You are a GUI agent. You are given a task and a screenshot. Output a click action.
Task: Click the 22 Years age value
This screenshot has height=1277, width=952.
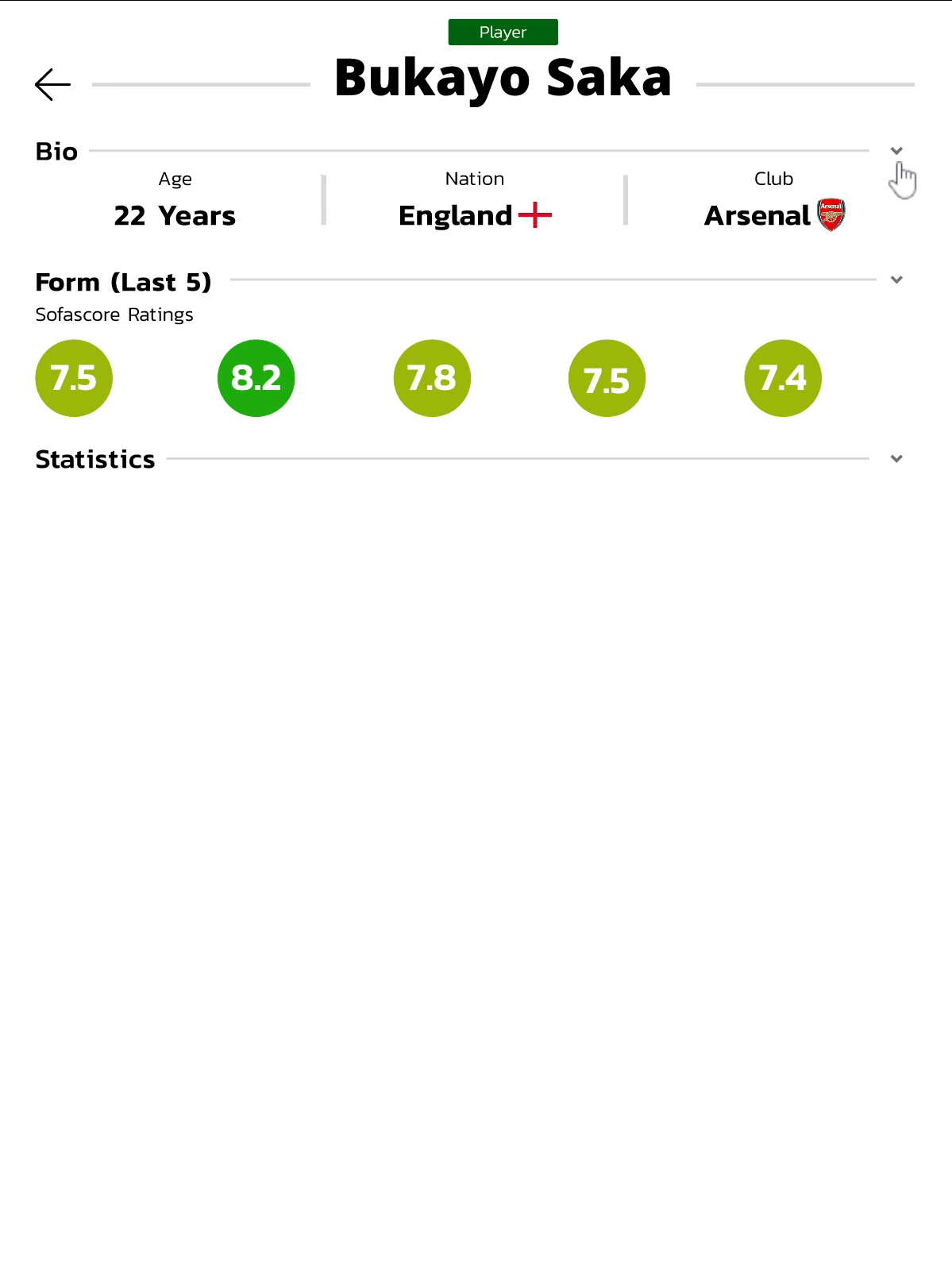click(175, 216)
